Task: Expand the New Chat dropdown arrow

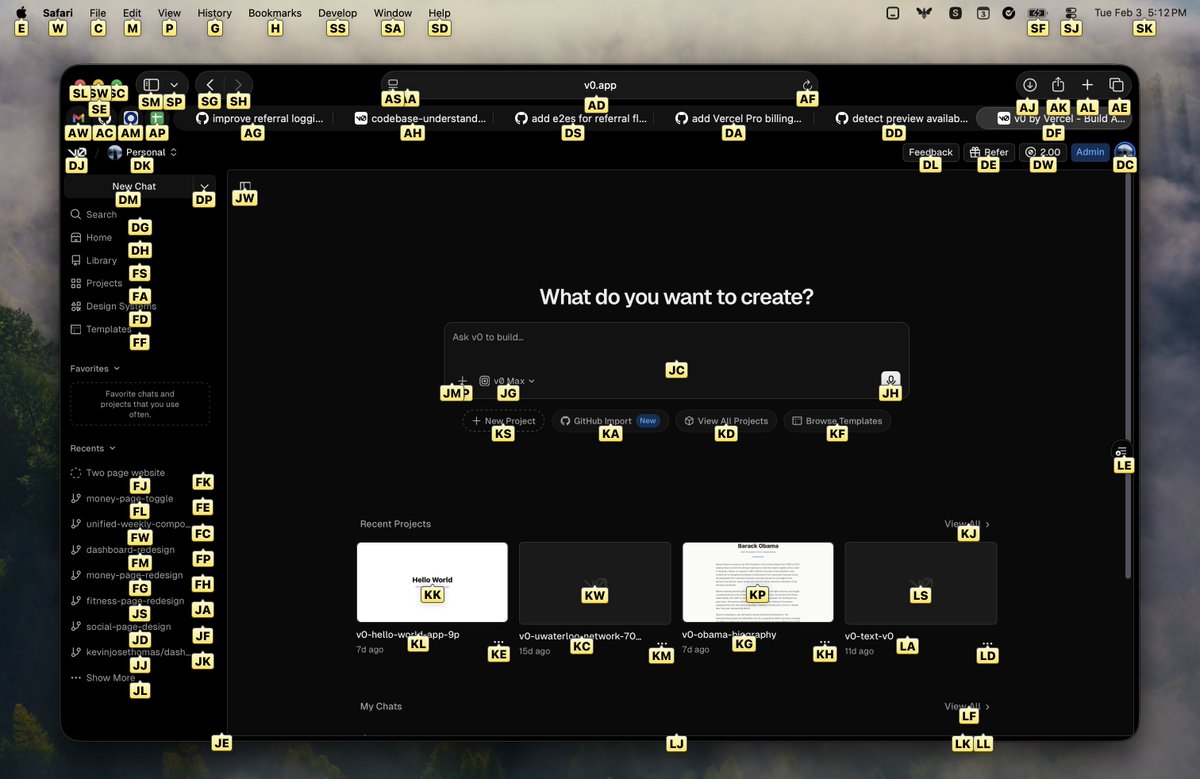Action: pos(204,186)
